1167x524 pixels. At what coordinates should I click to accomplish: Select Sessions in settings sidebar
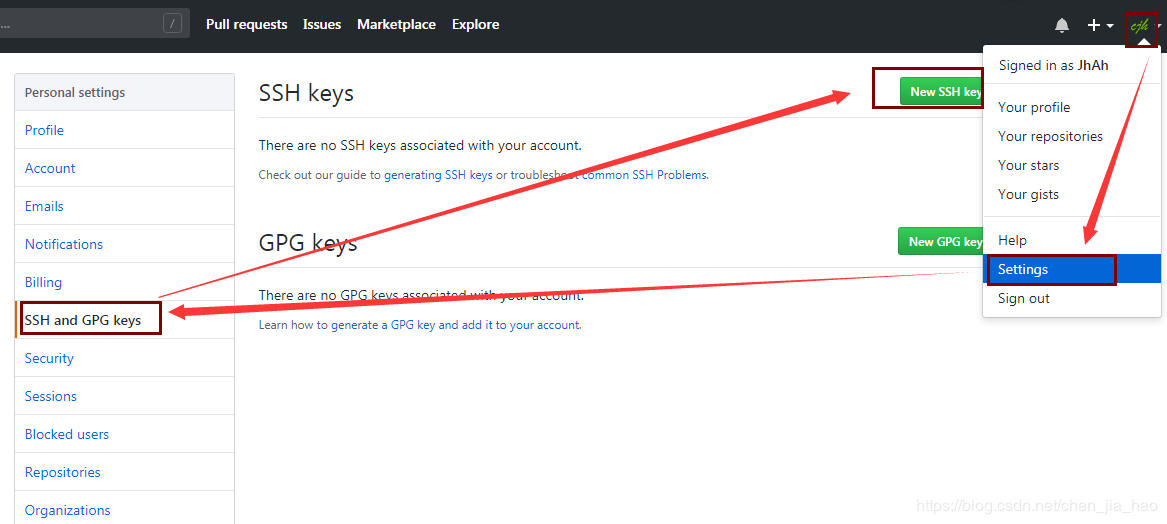click(x=124, y=396)
